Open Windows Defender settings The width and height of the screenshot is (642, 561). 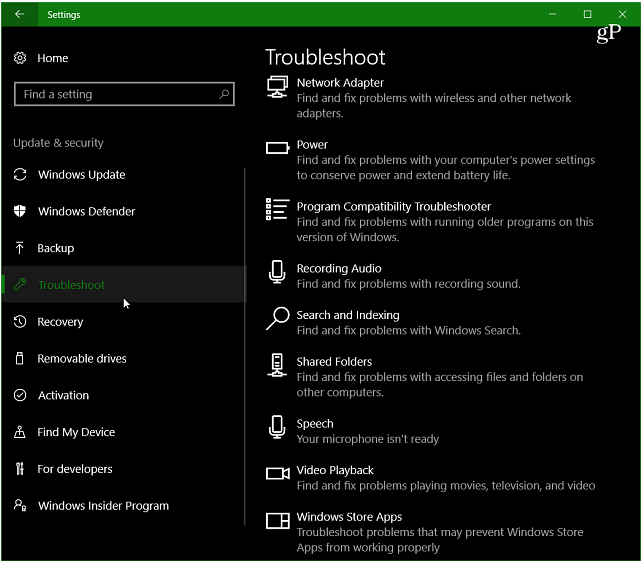click(123, 211)
